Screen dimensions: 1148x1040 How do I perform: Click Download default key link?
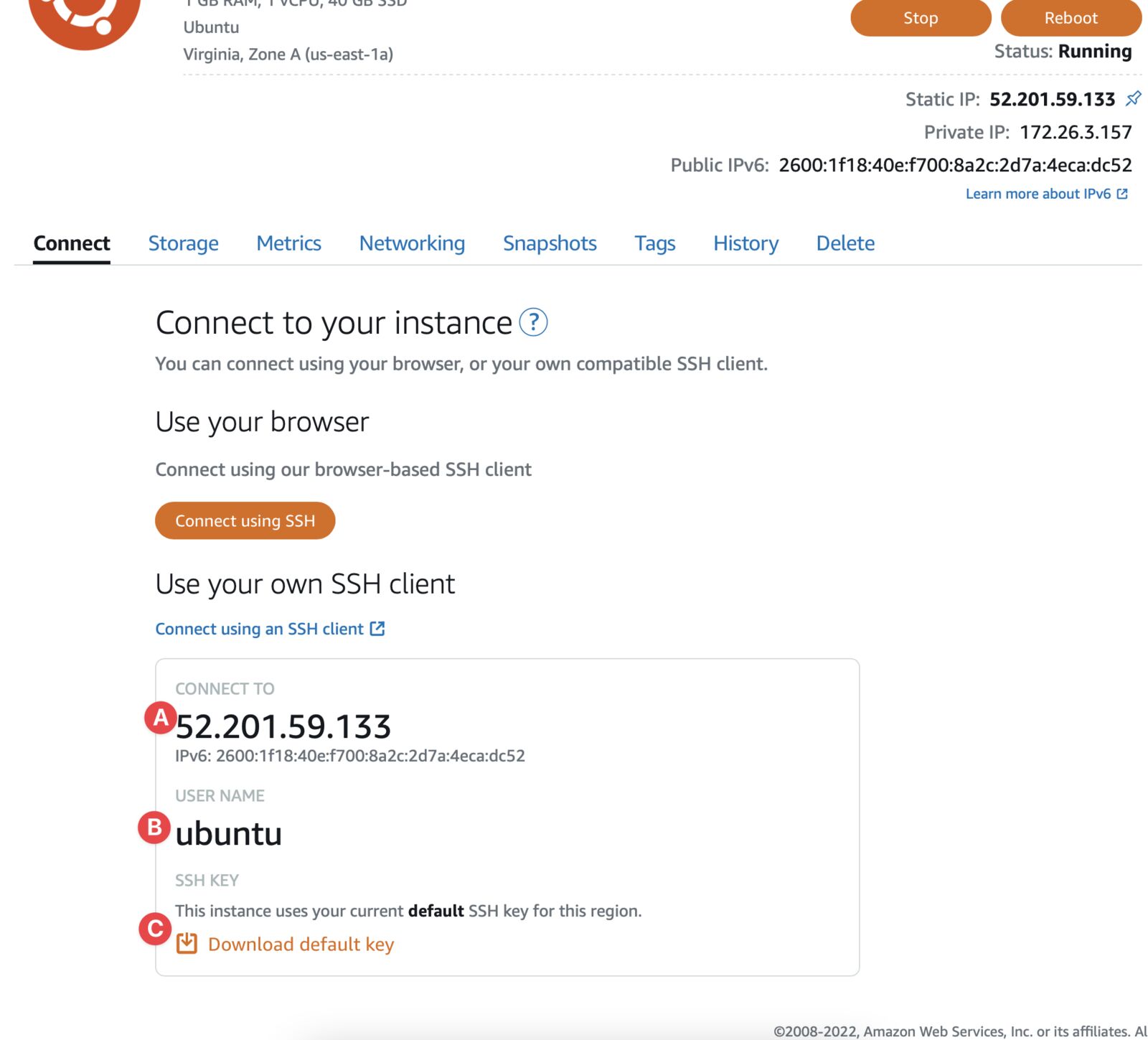click(x=301, y=944)
